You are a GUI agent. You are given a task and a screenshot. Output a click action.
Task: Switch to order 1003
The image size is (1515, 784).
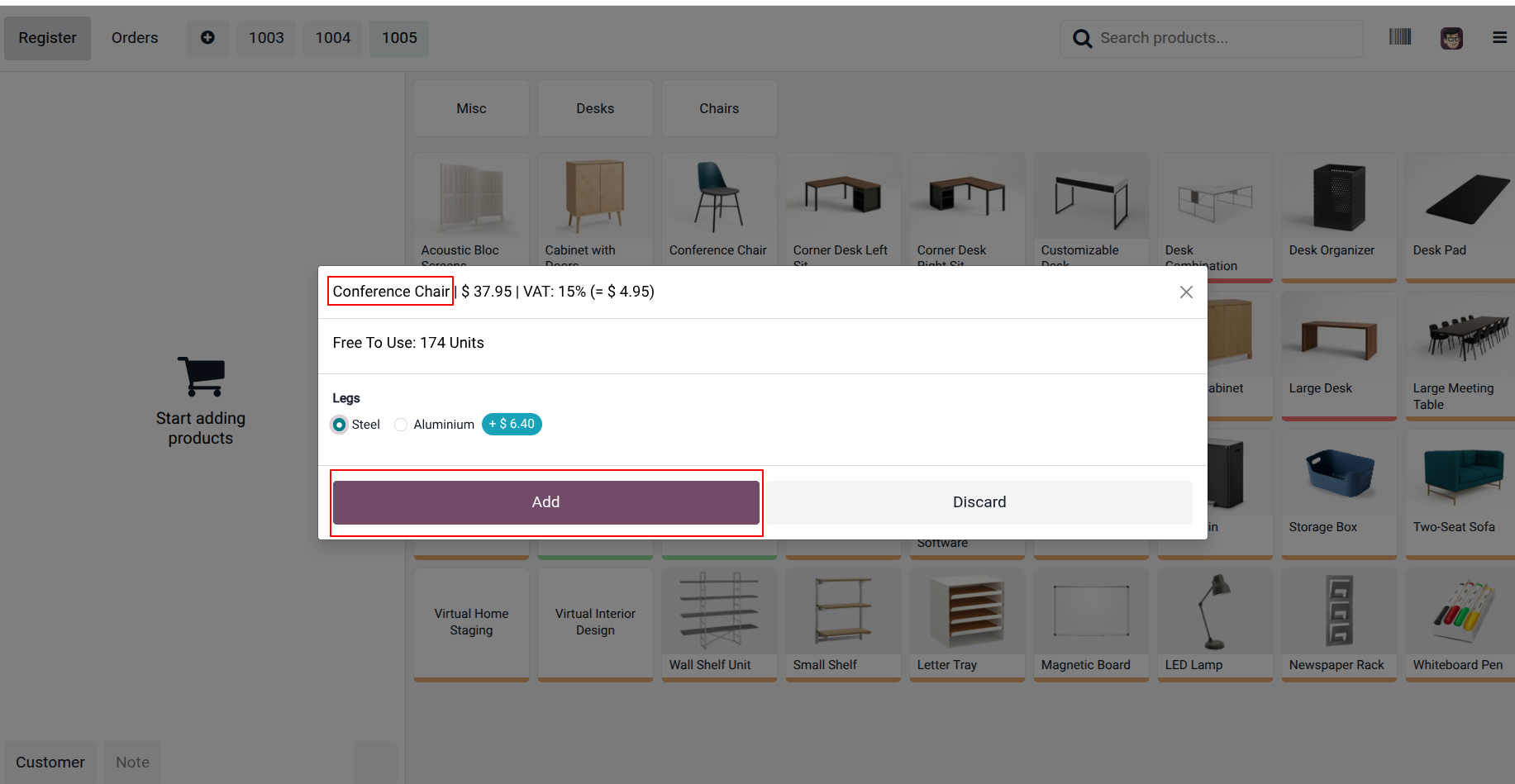266,38
